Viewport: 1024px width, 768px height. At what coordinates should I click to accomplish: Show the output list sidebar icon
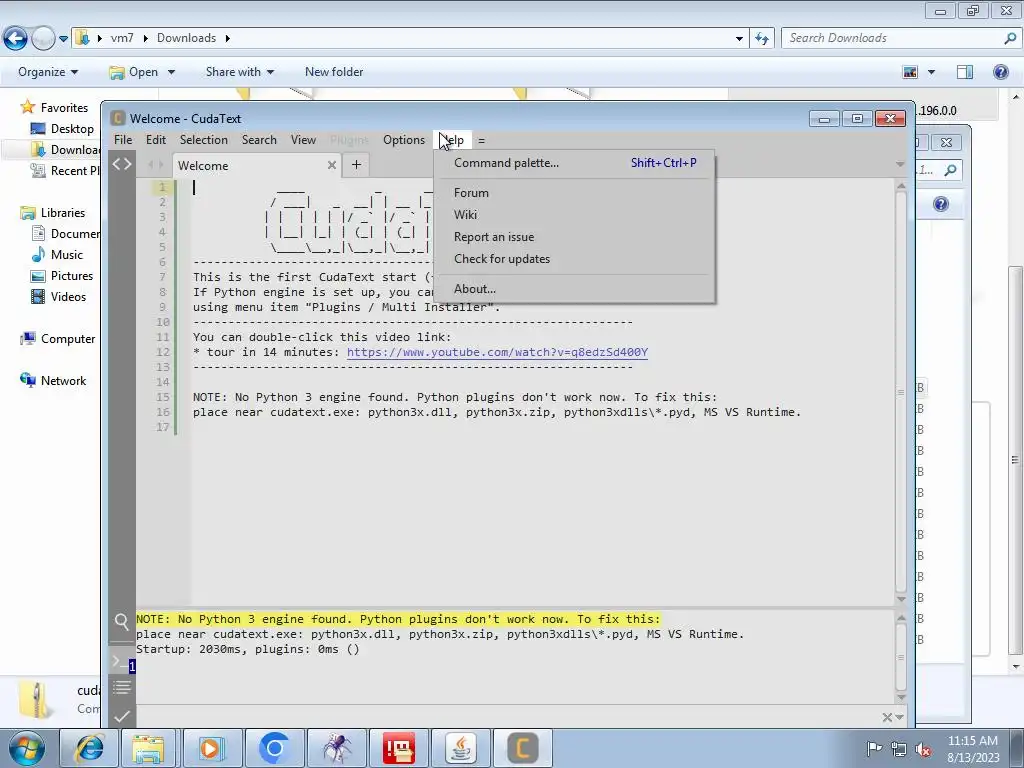pos(121,688)
